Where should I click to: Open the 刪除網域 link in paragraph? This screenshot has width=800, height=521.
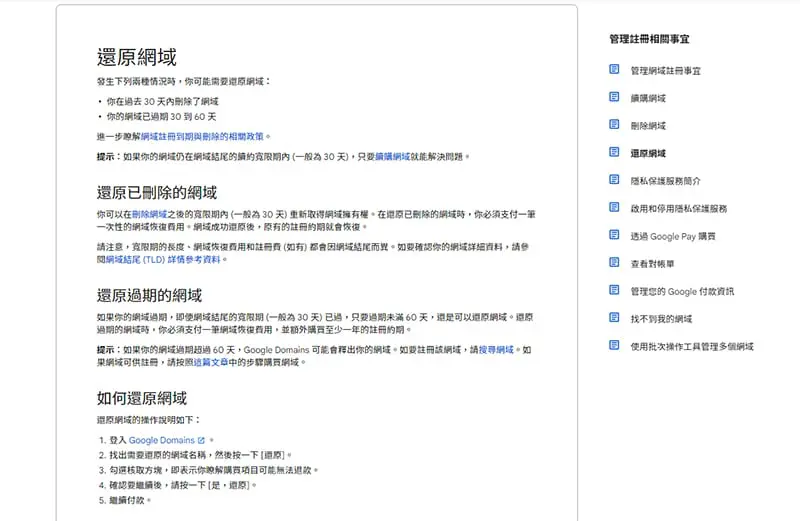[x=149, y=214]
